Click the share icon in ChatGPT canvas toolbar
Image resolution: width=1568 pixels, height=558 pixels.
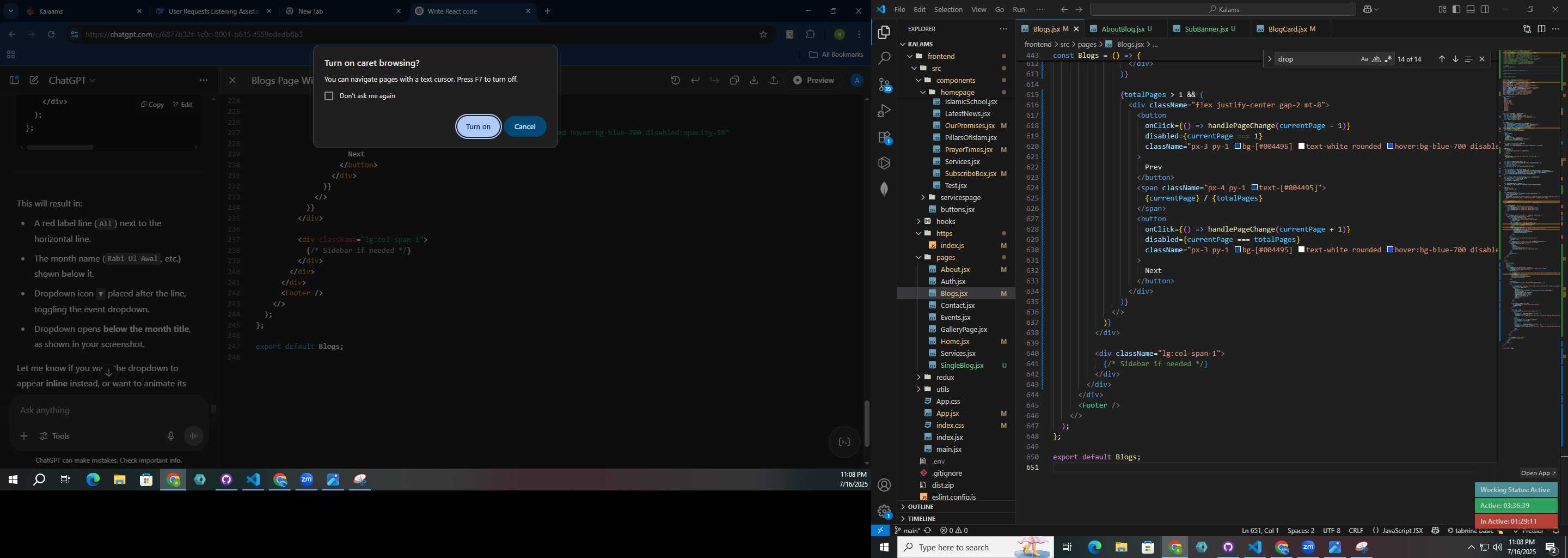pos(773,81)
